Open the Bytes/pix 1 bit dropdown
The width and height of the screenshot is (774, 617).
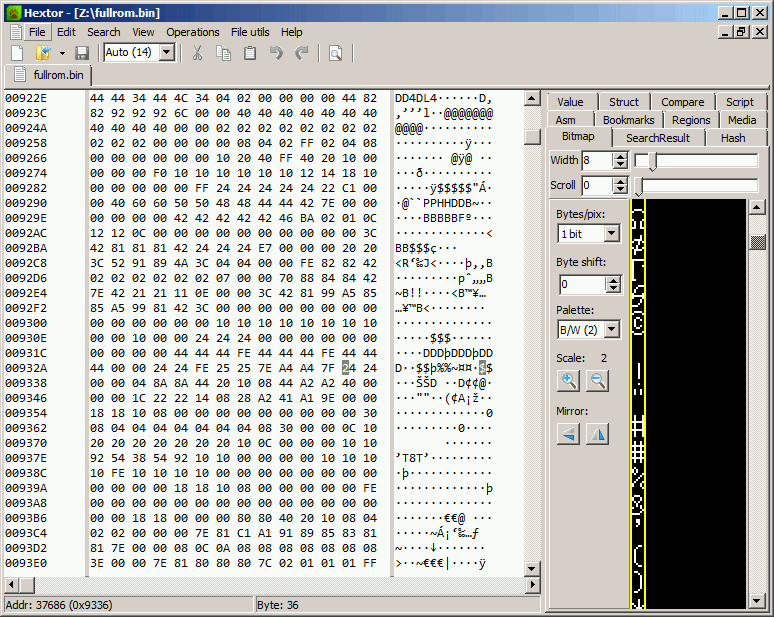(x=612, y=233)
